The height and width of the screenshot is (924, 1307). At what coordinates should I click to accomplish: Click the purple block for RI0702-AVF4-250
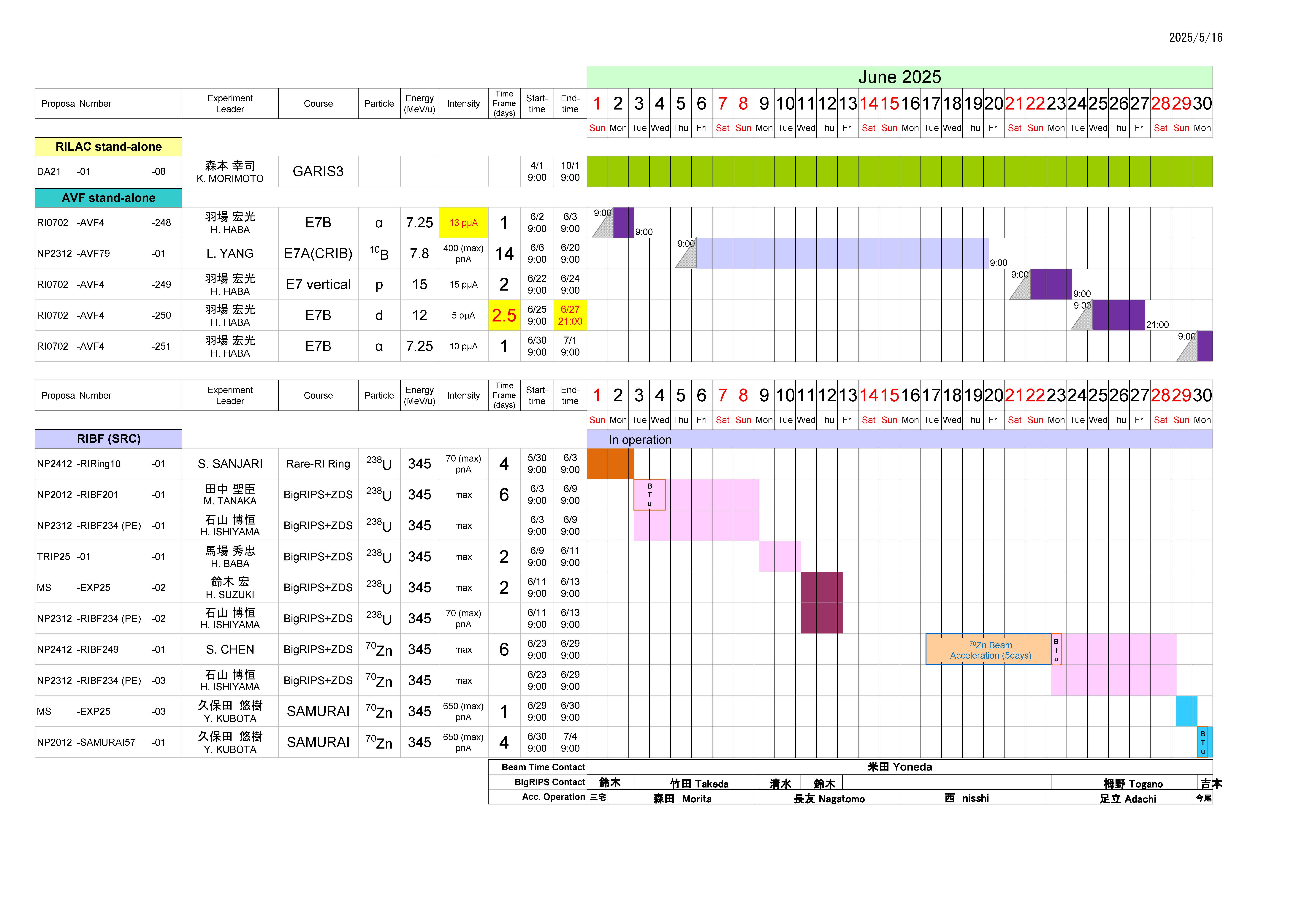click(x=1119, y=315)
